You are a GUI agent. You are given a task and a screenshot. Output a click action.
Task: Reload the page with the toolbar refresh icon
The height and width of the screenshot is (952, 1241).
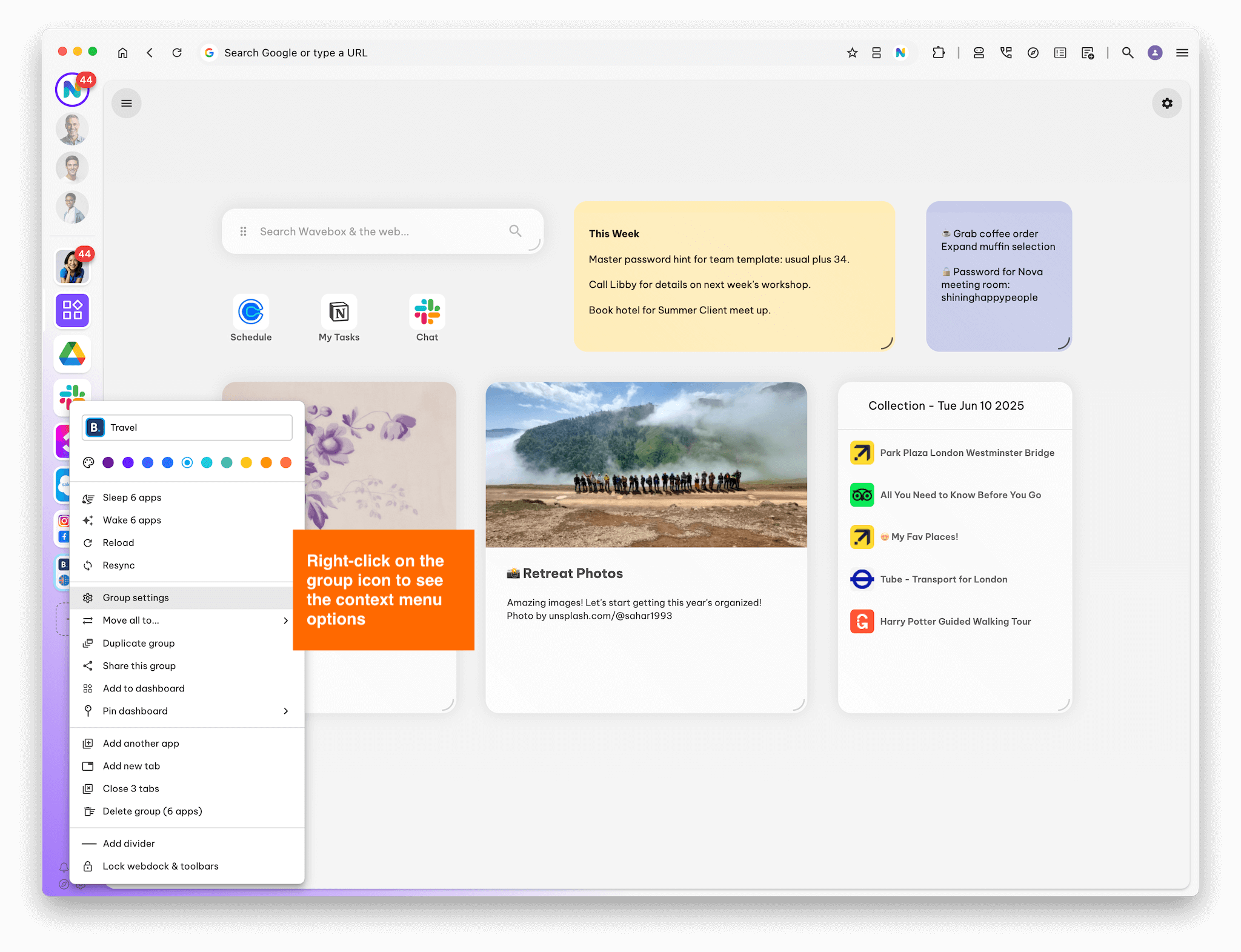177,53
